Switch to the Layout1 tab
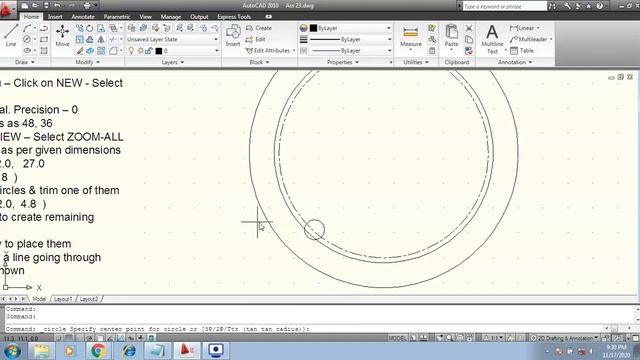Screen dimensions: 640x360 pos(63,299)
